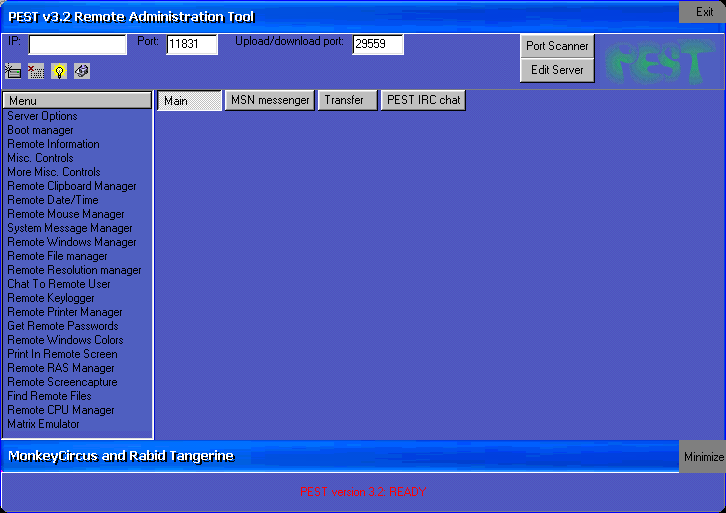The width and height of the screenshot is (726, 513).
Task: Switch to the Transfer tab
Action: [x=347, y=100]
